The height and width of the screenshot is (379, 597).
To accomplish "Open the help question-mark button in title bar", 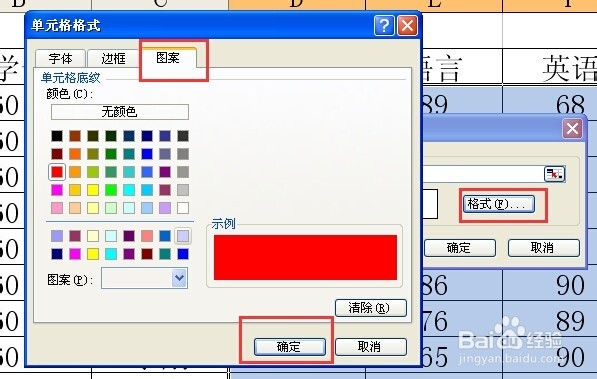I will pyautogui.click(x=384, y=26).
